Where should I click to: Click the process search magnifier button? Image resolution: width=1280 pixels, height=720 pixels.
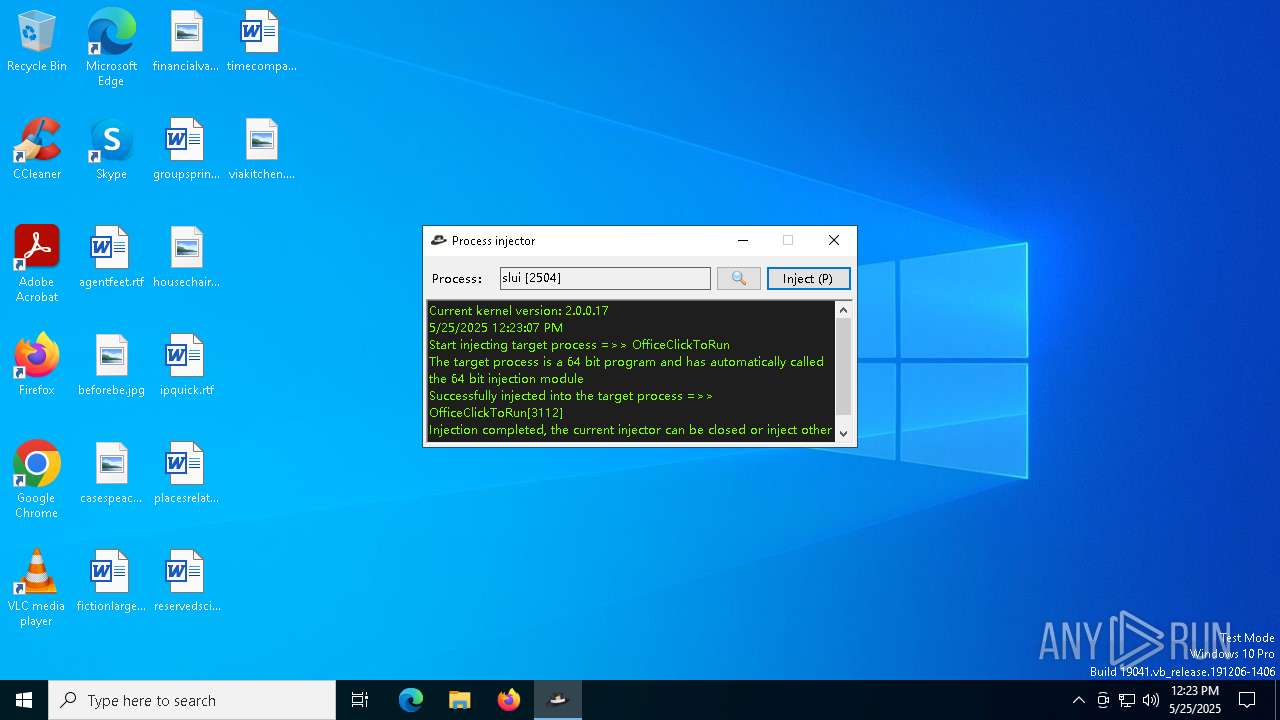(739, 278)
